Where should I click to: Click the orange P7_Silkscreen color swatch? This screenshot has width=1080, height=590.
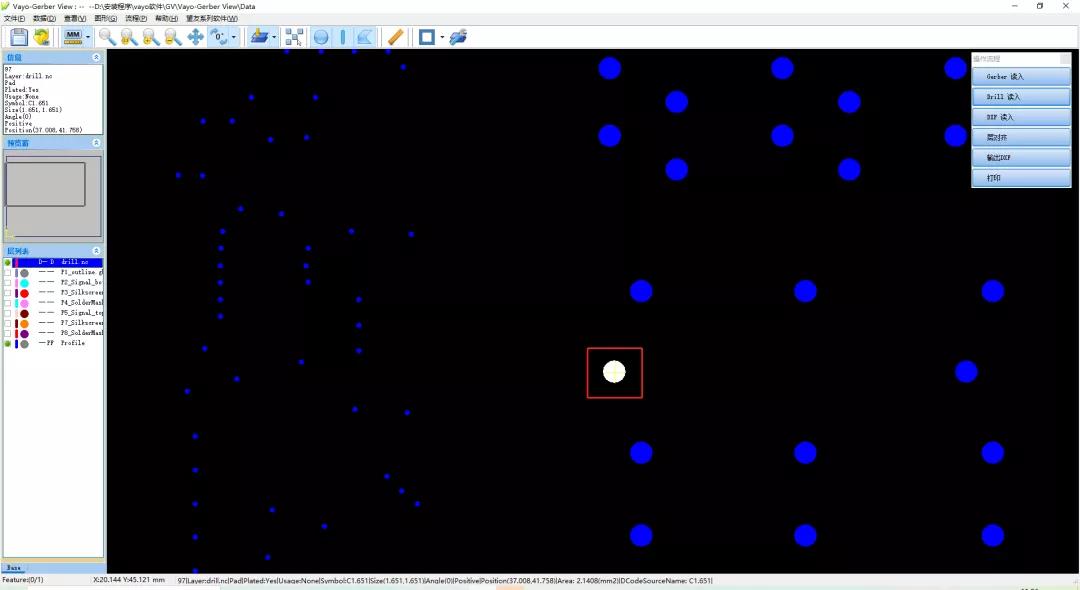[24, 324]
